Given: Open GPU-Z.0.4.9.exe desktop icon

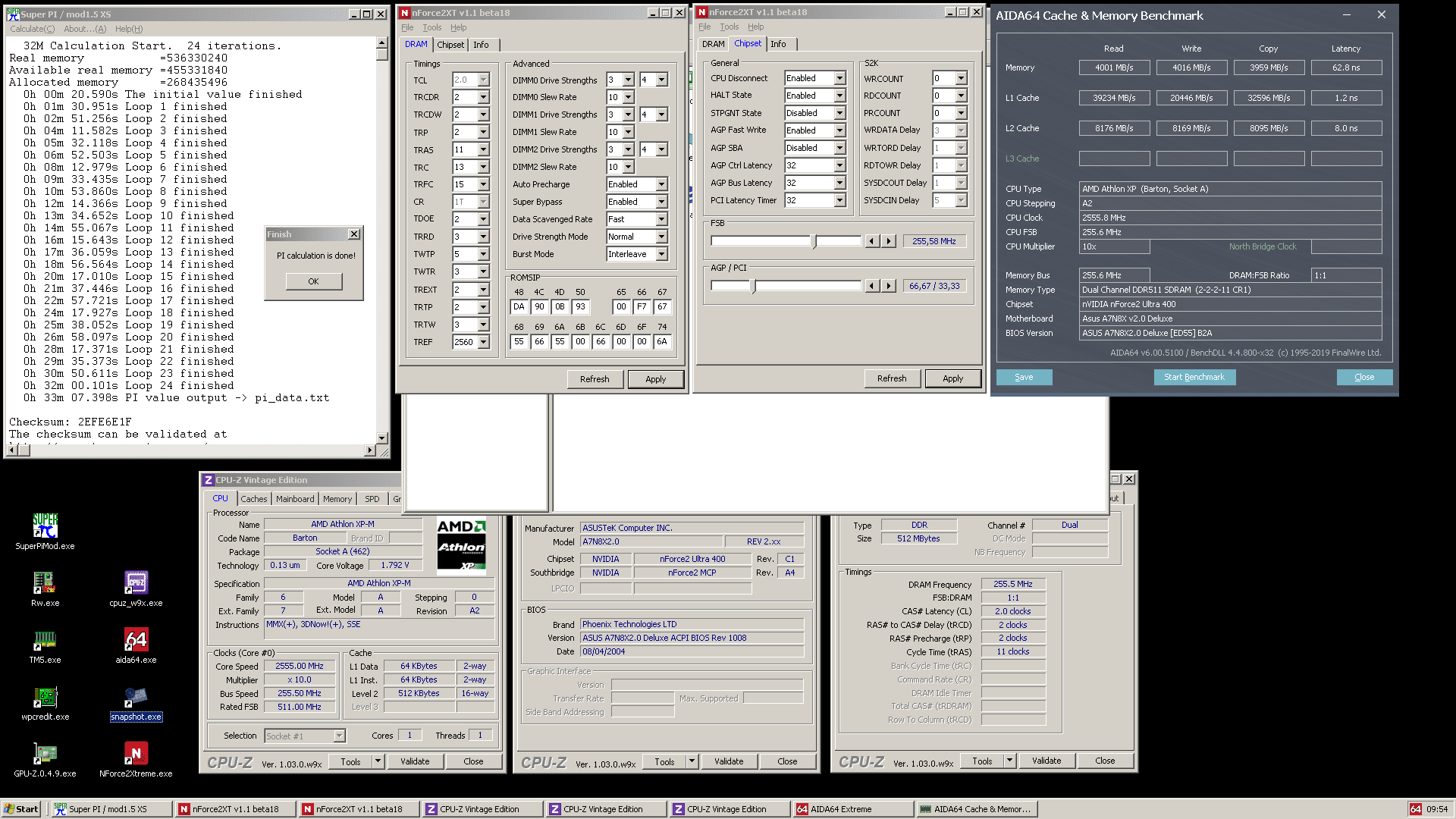Looking at the screenshot, I should coord(45,759).
